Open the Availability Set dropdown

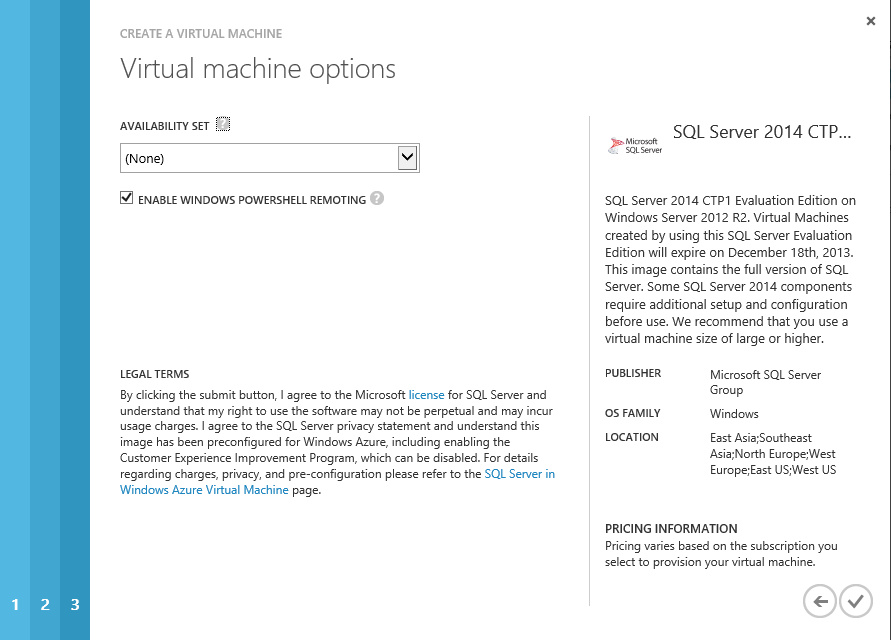point(270,158)
